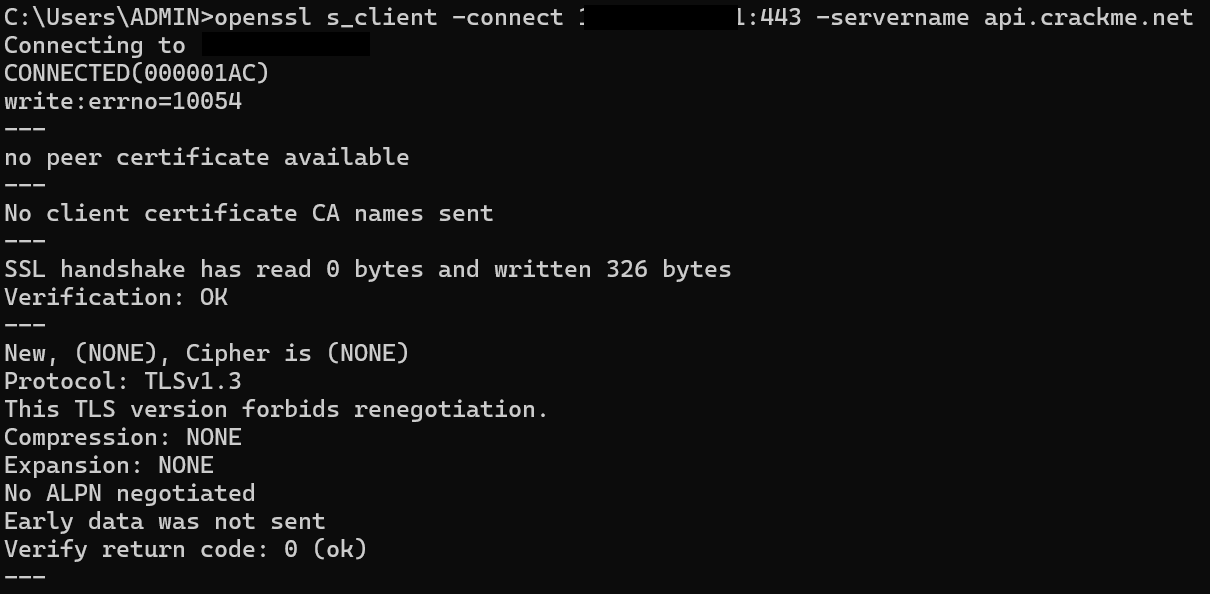Click the "SSL handshake has read" line

(368, 269)
